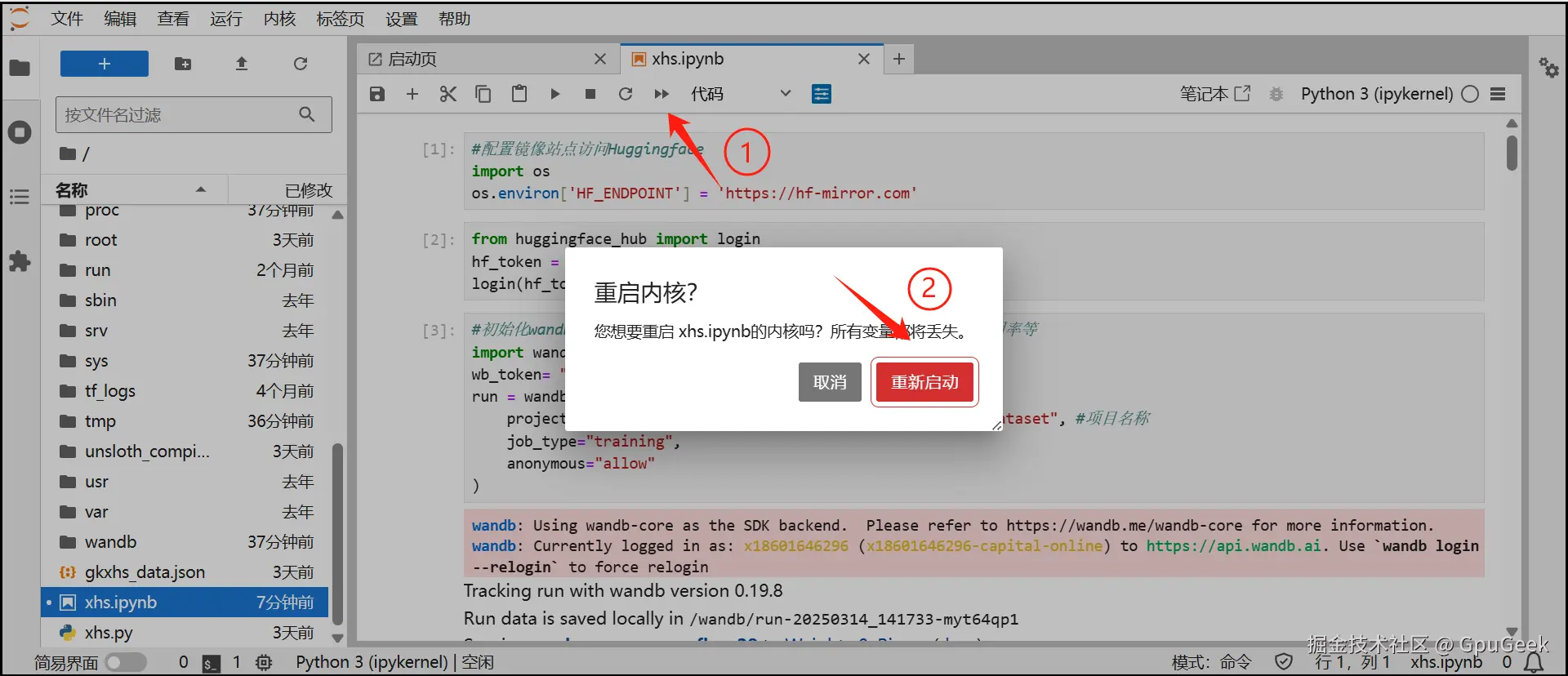Click the blue render side-by-side toolbar icon
Viewport: 1568px width, 676px height.
coord(822,94)
